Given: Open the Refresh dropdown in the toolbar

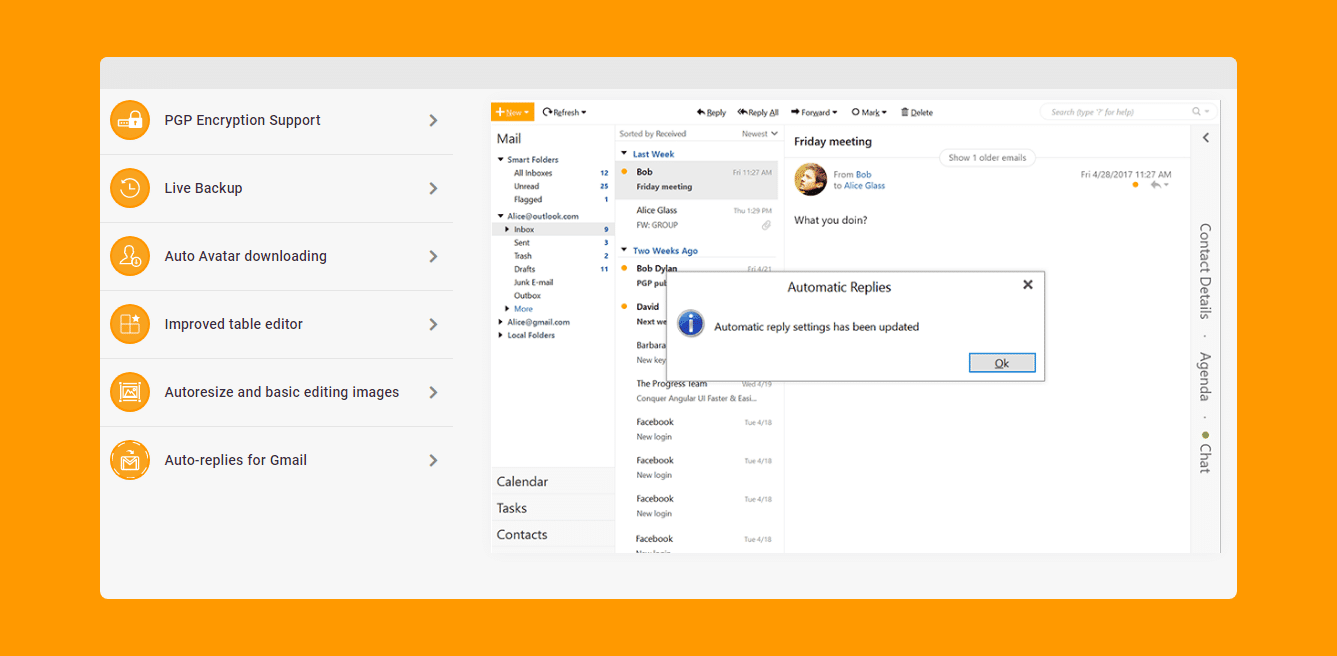Looking at the screenshot, I should [x=565, y=112].
